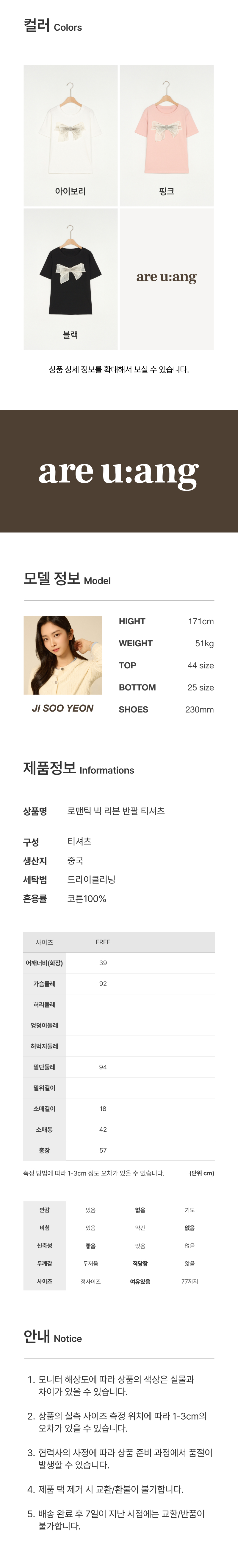Viewport: 238px width, 1568px height.
Task: Open model JI SOO YEON photo
Action: (x=62, y=655)
